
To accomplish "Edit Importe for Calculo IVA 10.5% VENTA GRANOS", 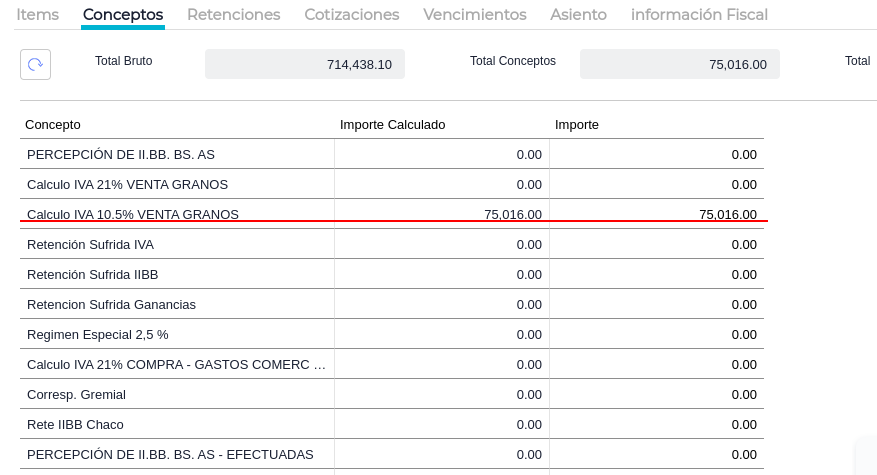I will 657,214.
